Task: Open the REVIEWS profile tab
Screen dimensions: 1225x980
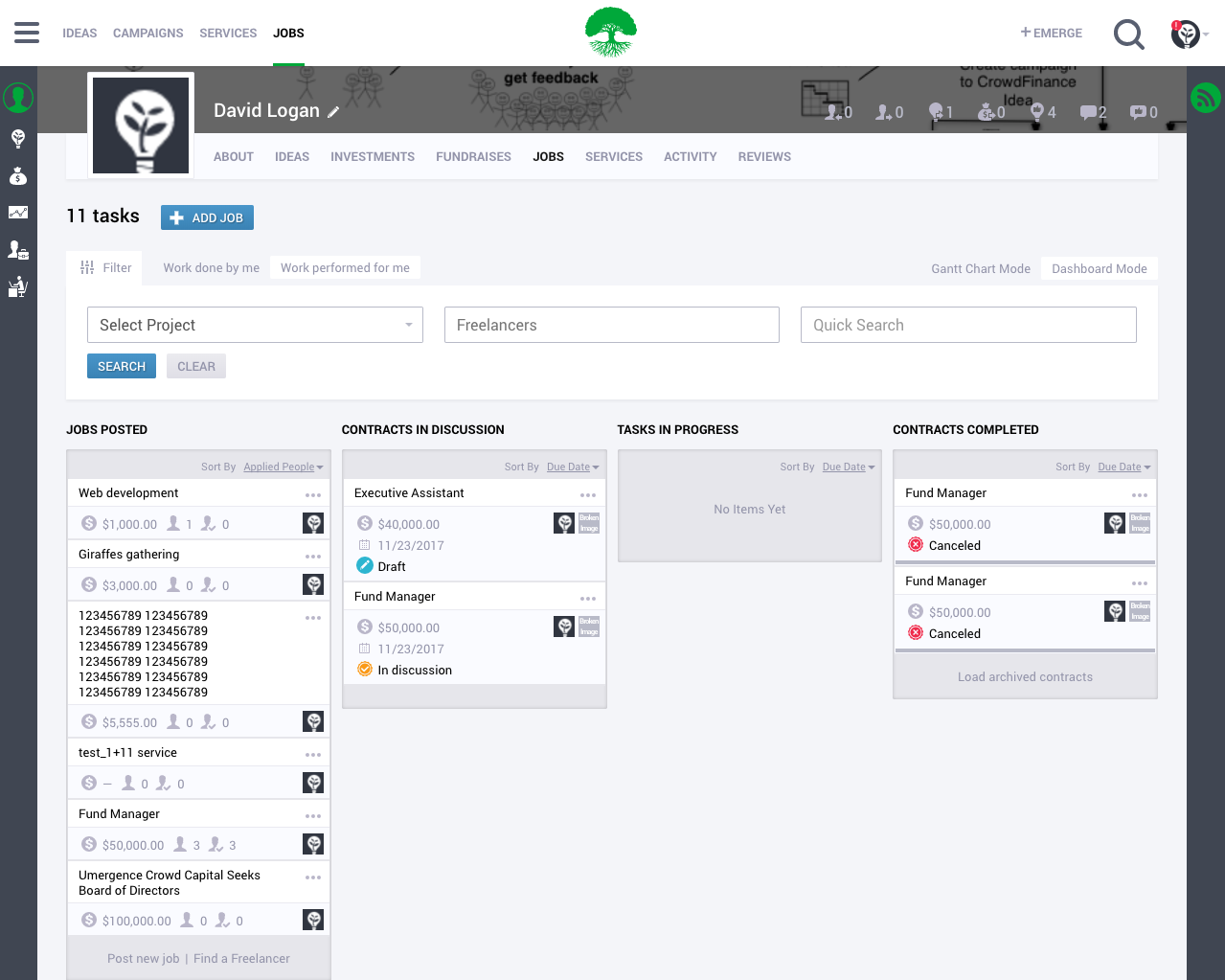Action: [x=764, y=157]
